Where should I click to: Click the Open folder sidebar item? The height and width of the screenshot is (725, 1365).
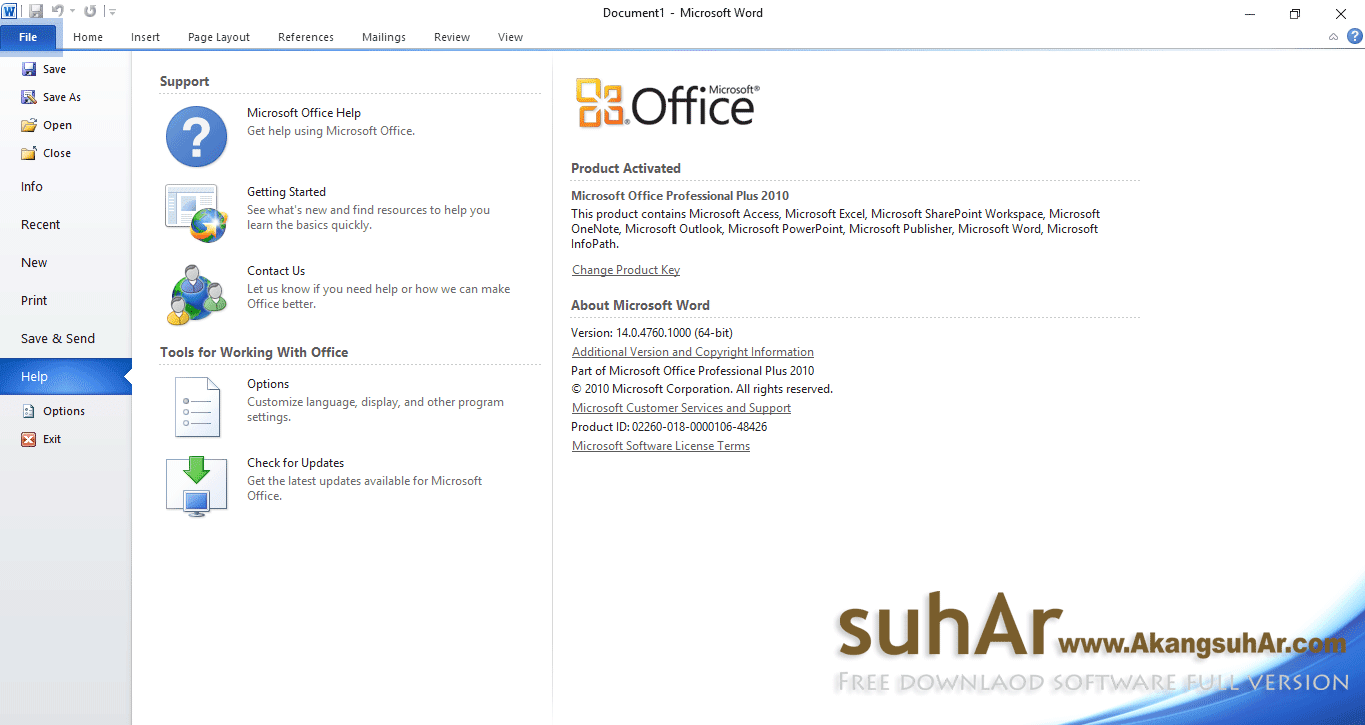coord(46,125)
